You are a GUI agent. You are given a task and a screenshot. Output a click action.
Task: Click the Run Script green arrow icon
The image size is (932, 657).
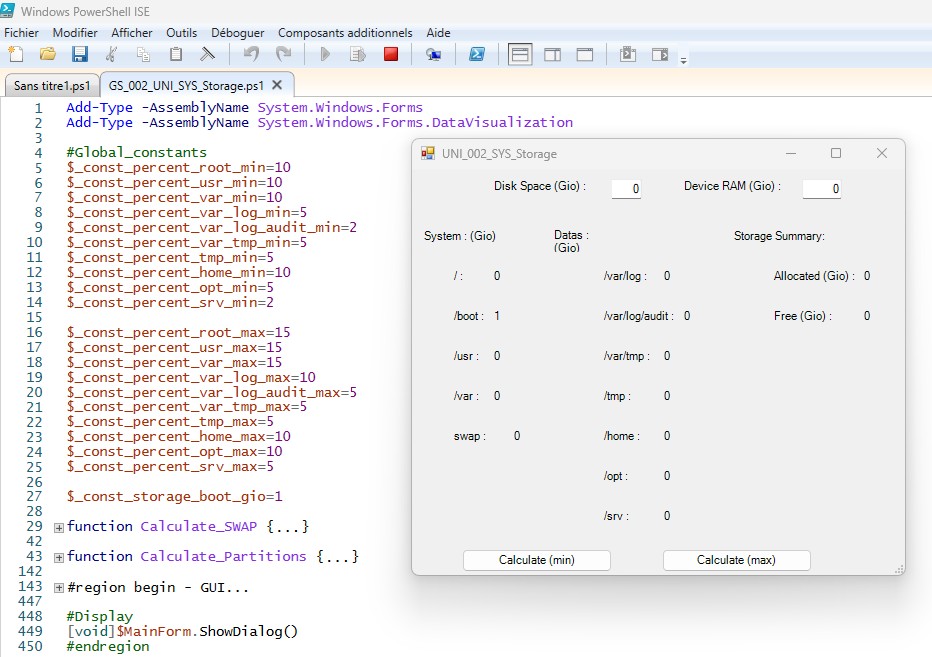tap(325, 54)
